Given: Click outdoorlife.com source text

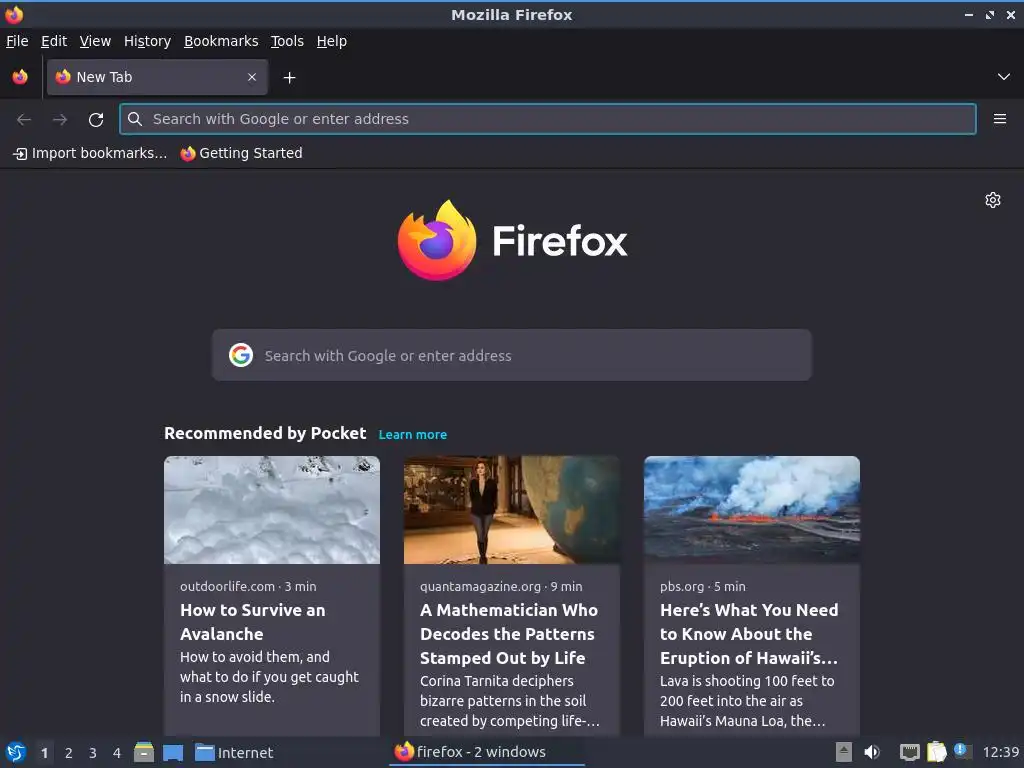Looking at the screenshot, I should [227, 586].
